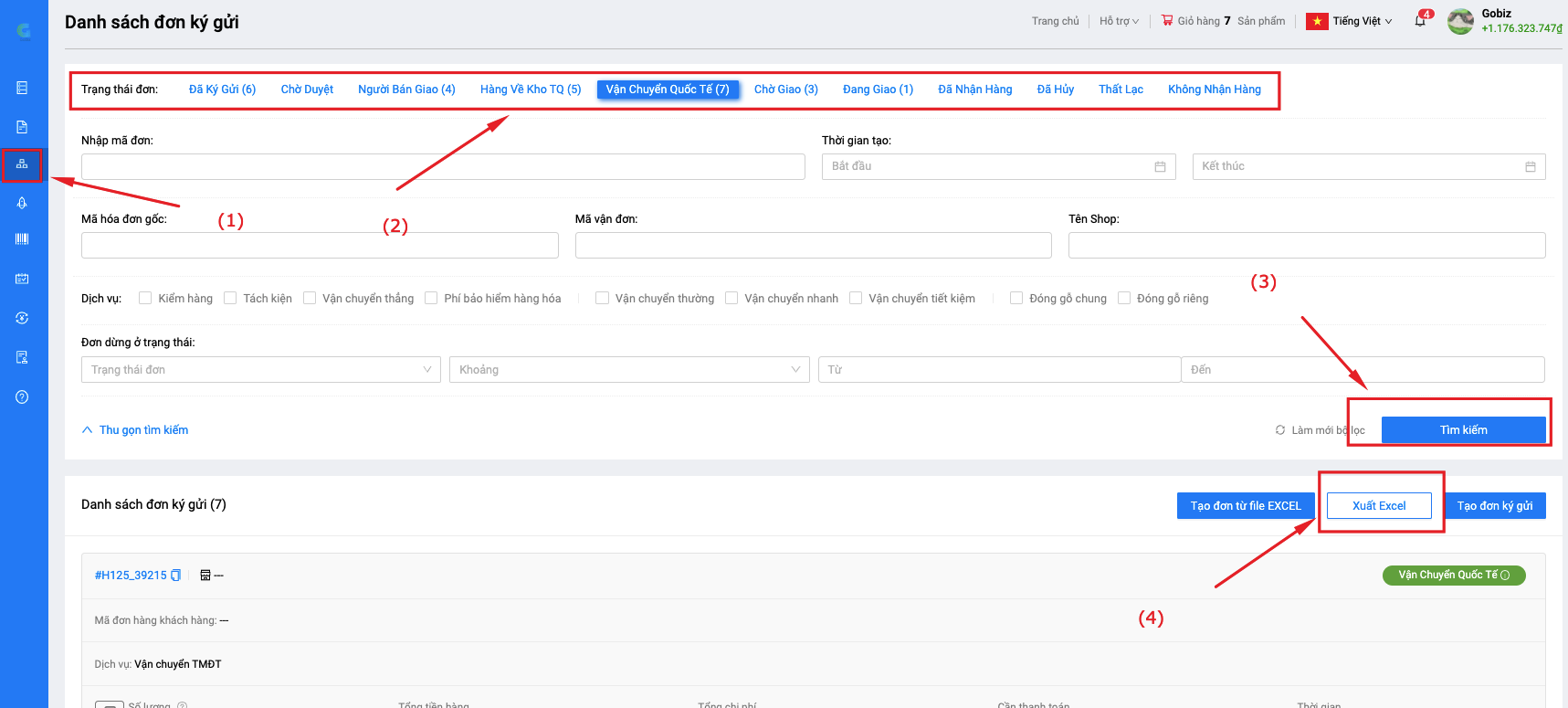Image resolution: width=1568 pixels, height=708 pixels.
Task: Open the notification bell with 4 alerts
Action: pos(1420,21)
